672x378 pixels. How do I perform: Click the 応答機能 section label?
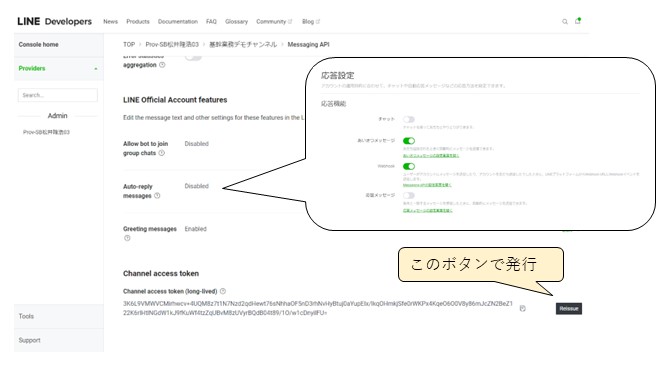pos(333,104)
